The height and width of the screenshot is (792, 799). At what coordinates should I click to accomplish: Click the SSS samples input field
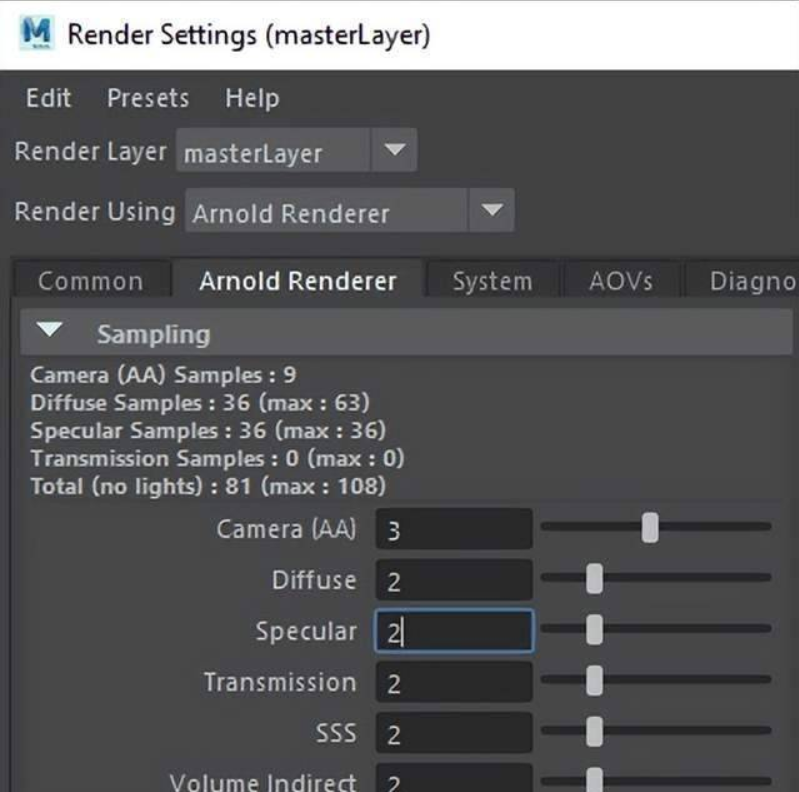453,734
